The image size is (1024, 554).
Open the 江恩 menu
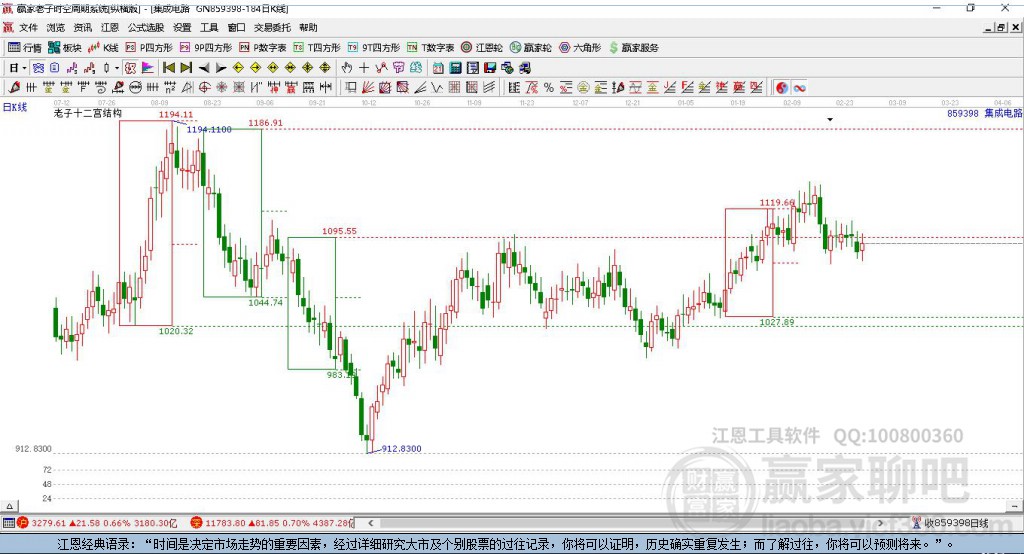[110, 27]
